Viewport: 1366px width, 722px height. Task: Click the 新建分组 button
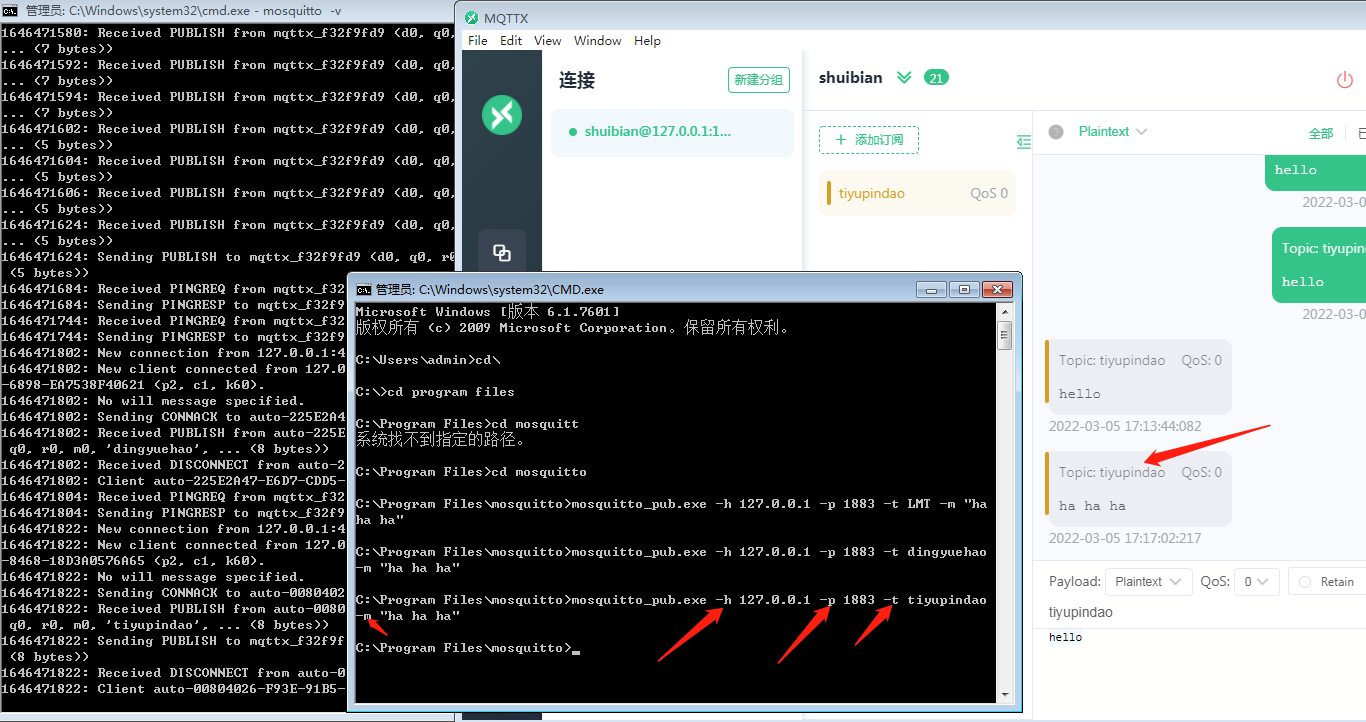click(759, 80)
